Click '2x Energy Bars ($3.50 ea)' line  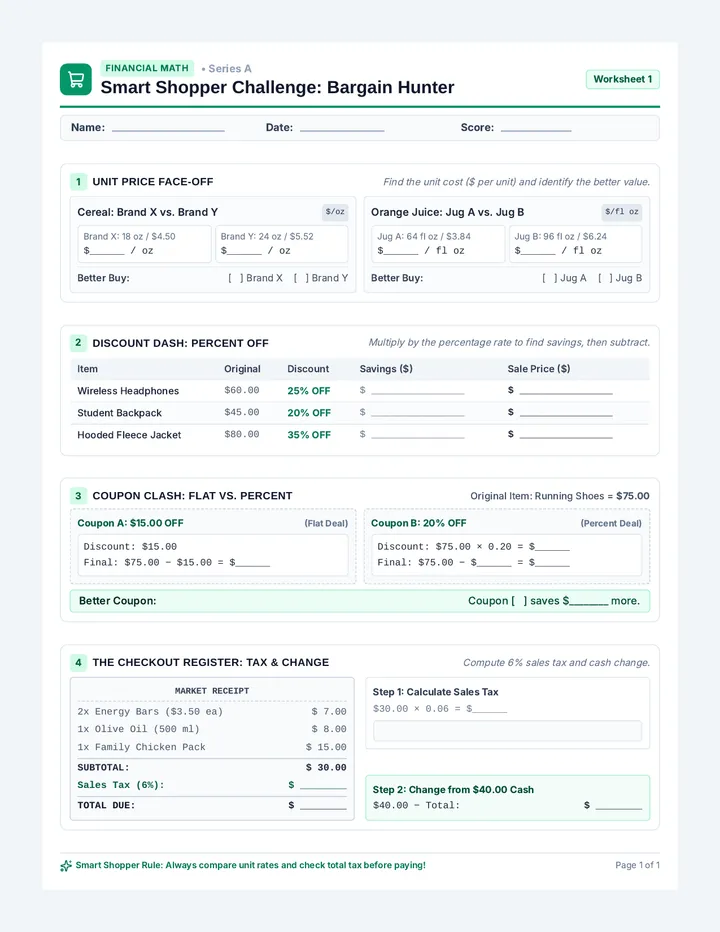pos(150,712)
